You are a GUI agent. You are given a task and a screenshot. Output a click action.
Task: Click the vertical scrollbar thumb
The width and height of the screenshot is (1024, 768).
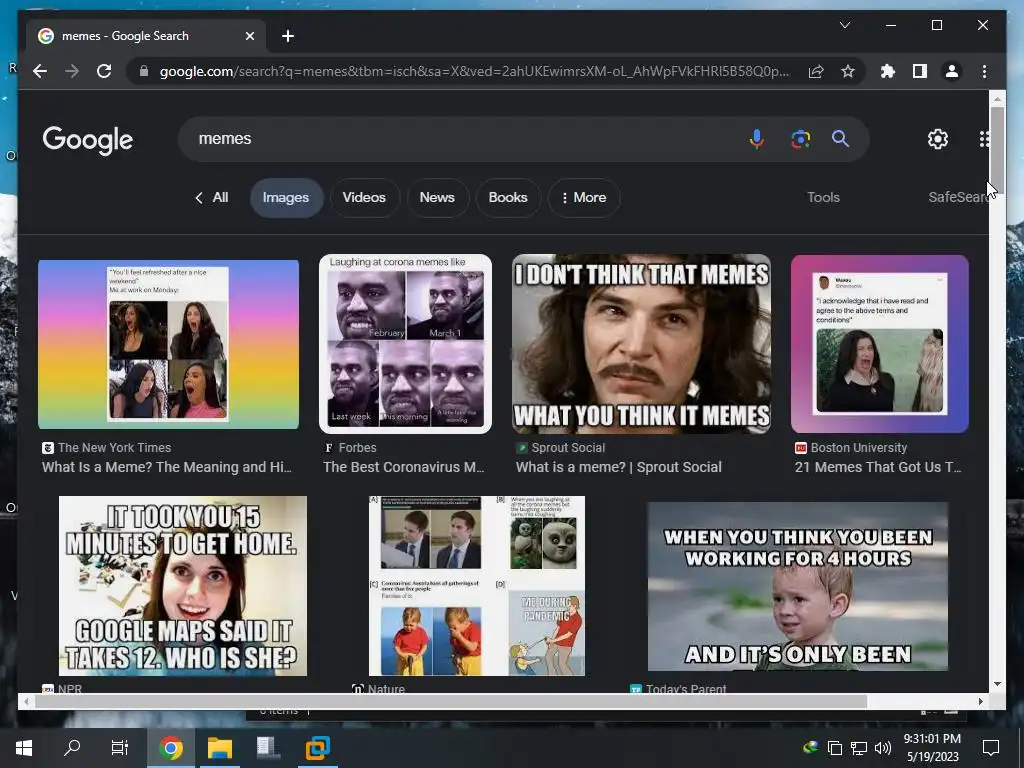pos(997,149)
